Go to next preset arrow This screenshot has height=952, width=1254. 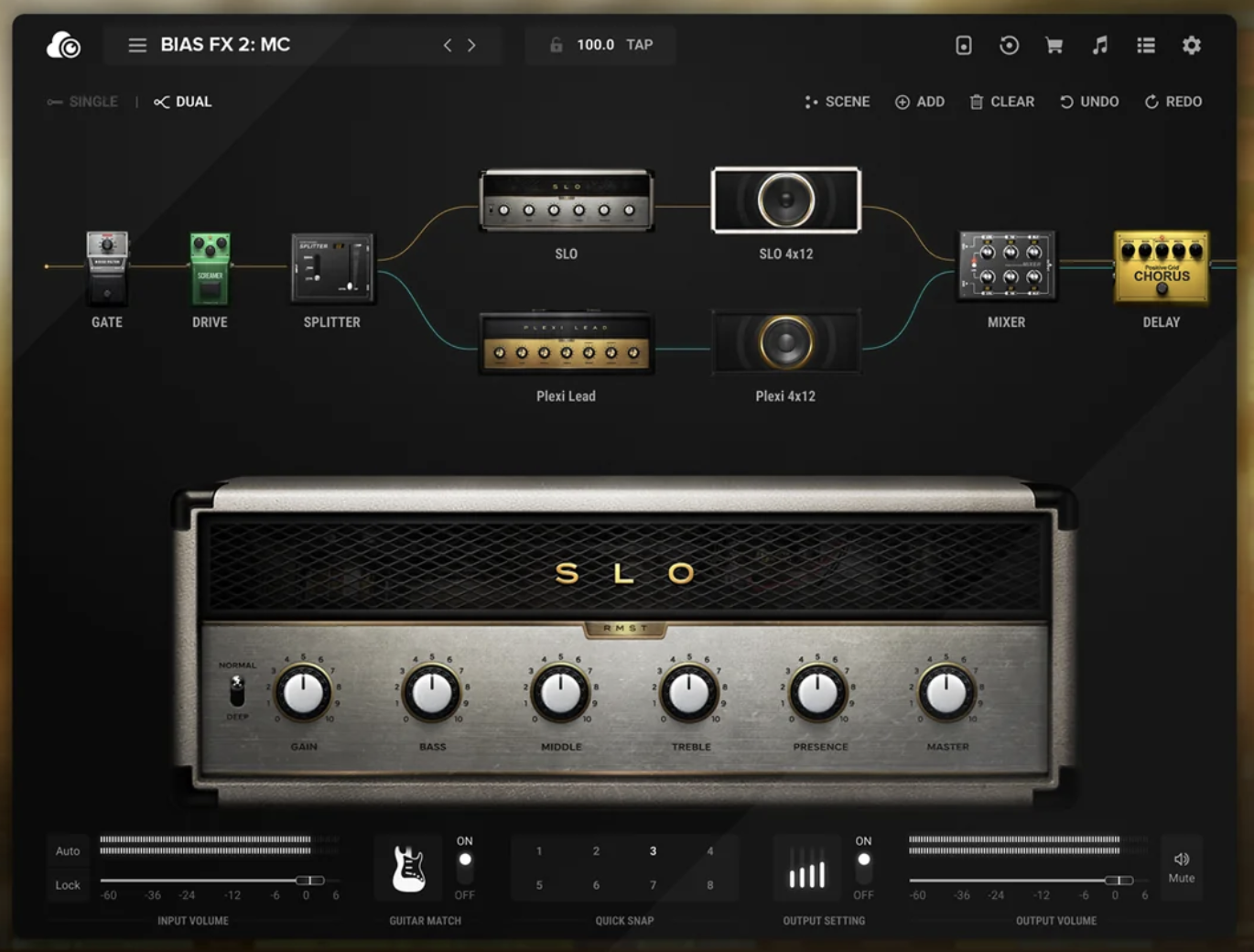(471, 45)
